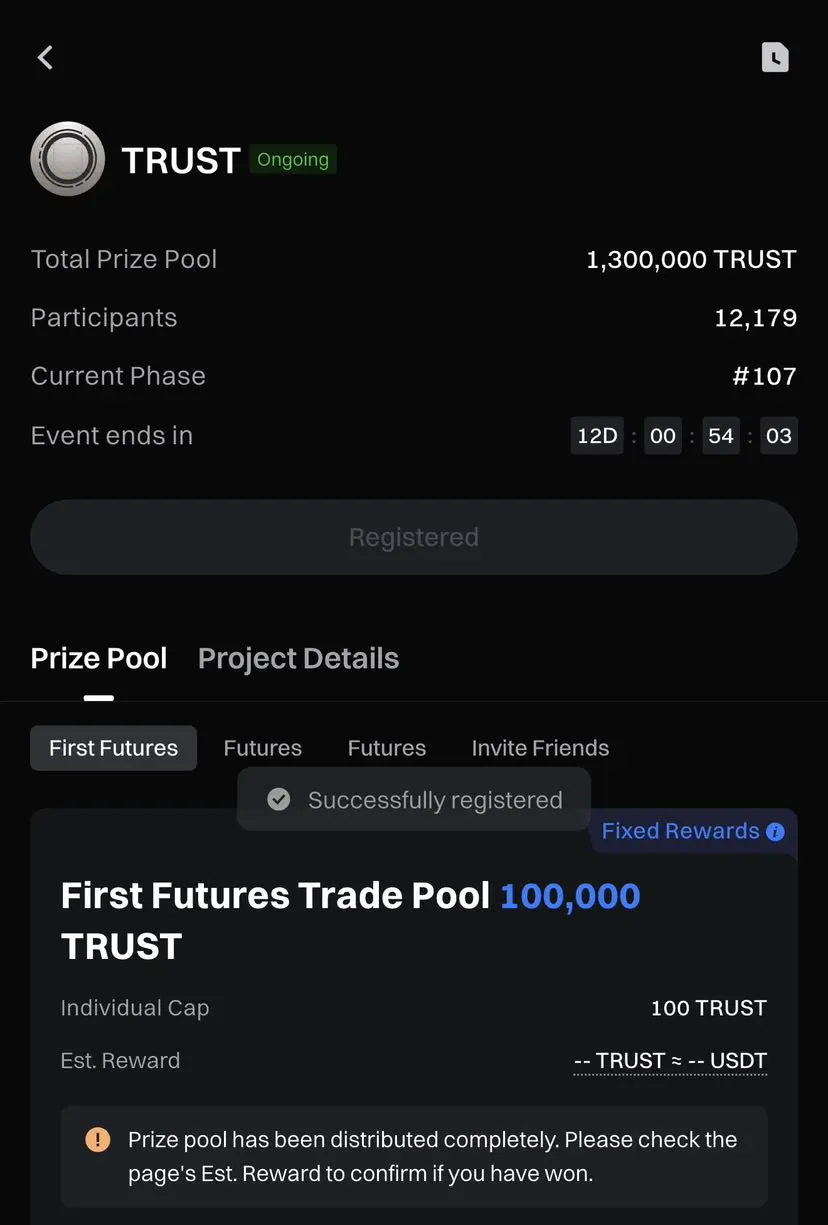Tap the 12D countdown days box
828x1225 pixels.
pos(597,436)
